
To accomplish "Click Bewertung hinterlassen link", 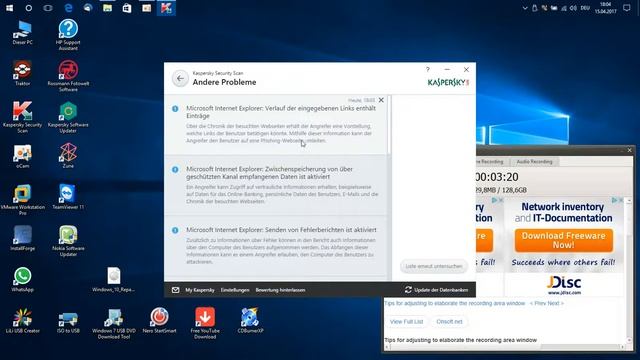I will point(280,290).
